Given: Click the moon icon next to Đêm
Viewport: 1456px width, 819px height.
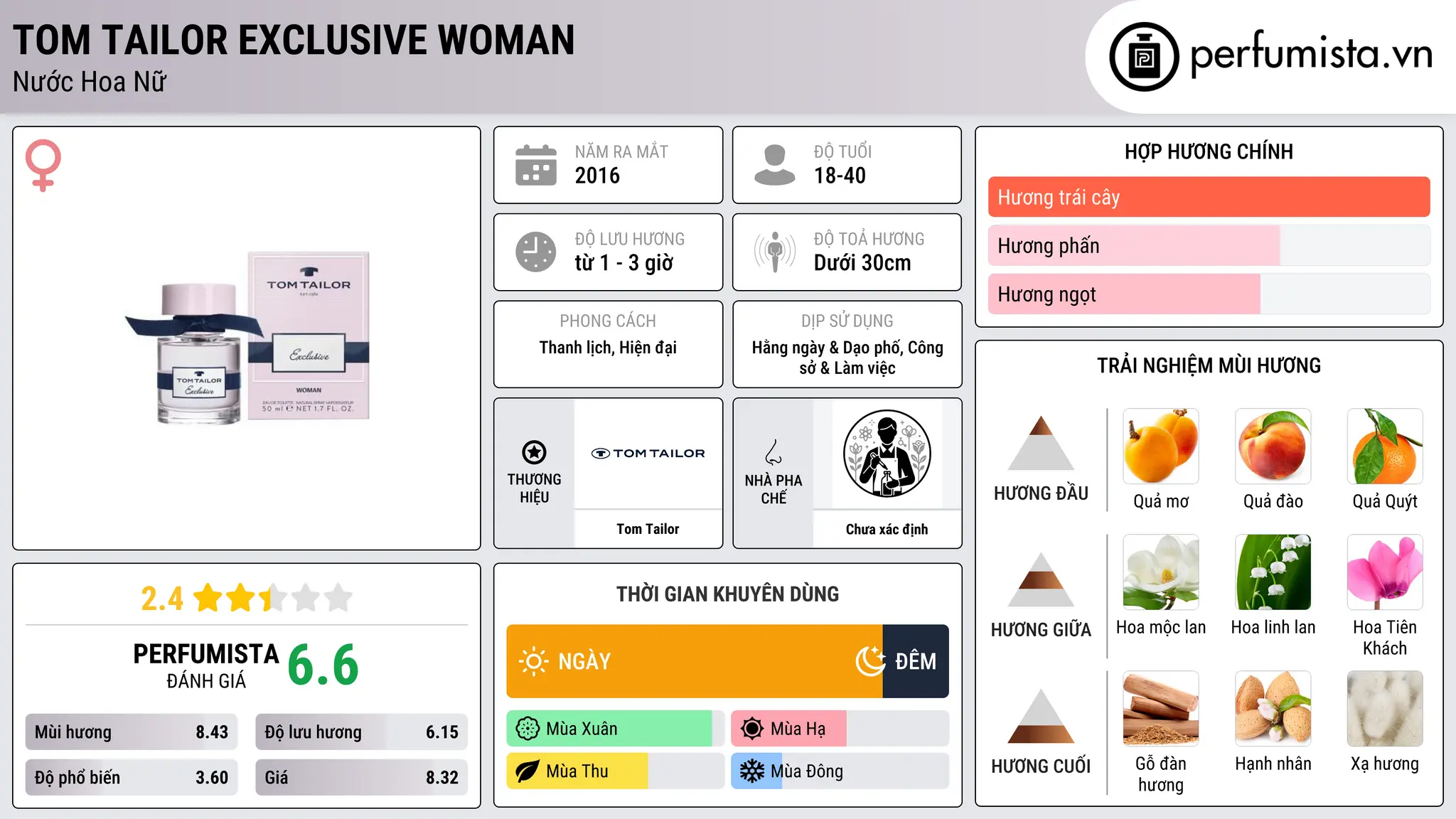Looking at the screenshot, I should [x=871, y=661].
